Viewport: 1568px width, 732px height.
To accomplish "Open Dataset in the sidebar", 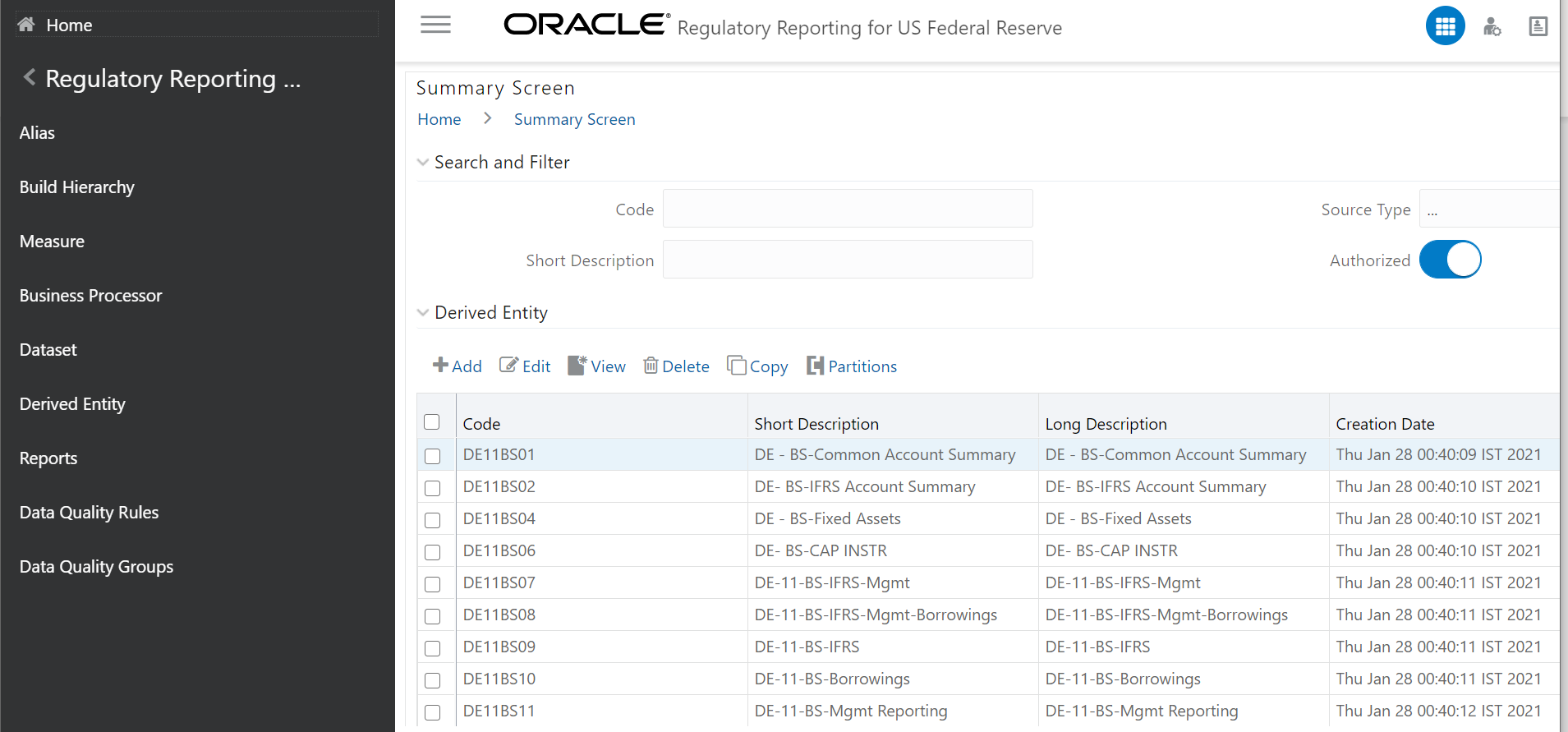I will tap(48, 350).
